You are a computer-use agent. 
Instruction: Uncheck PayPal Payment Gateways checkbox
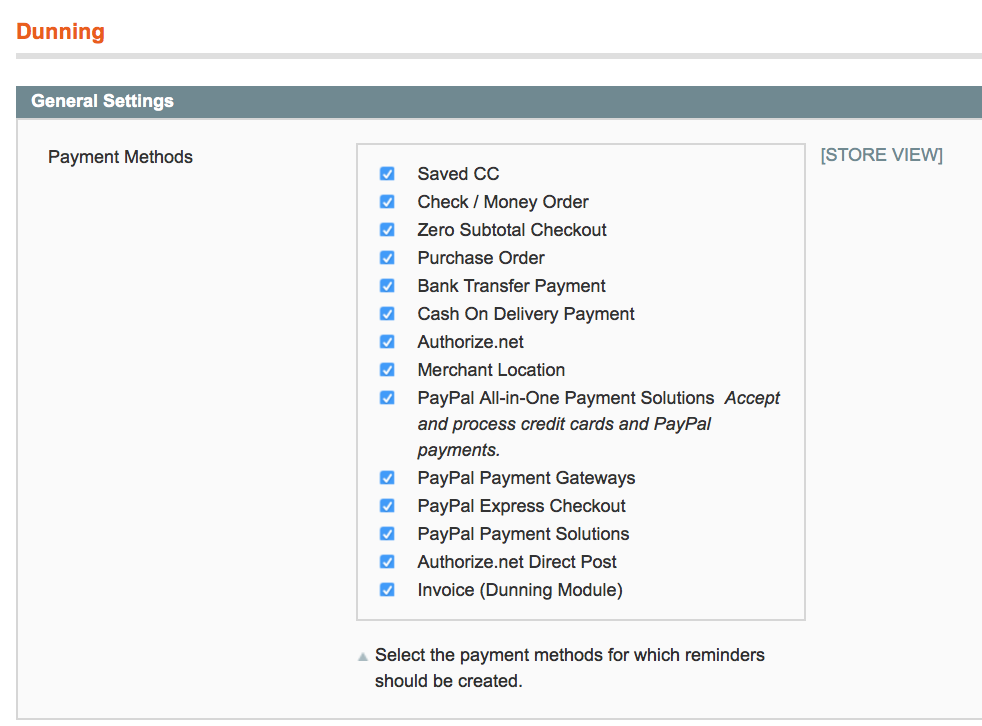click(387, 478)
